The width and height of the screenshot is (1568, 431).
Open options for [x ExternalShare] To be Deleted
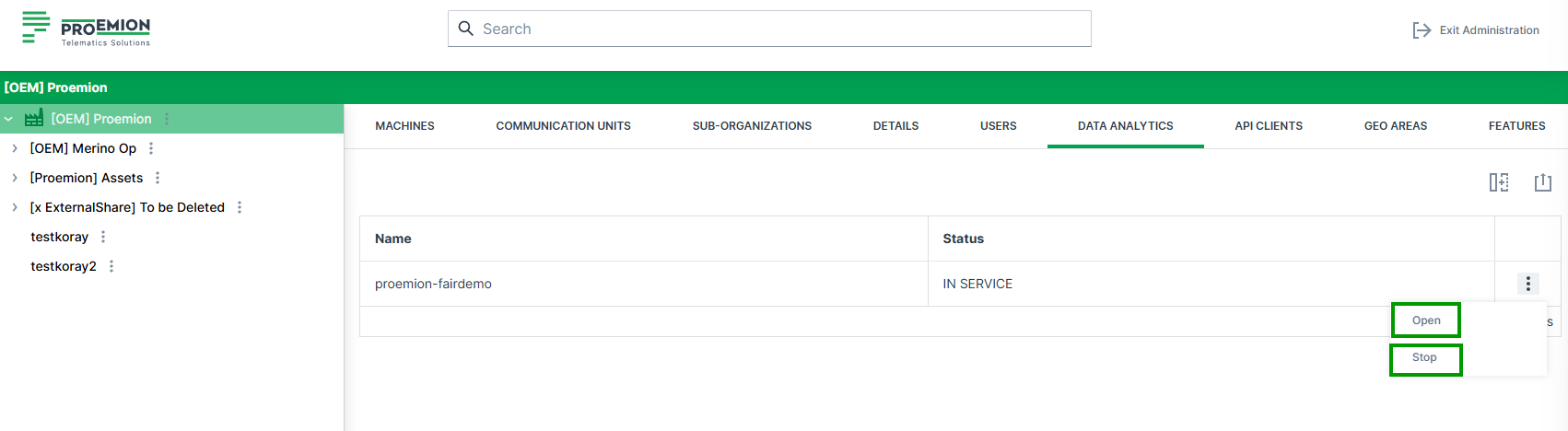click(x=240, y=207)
